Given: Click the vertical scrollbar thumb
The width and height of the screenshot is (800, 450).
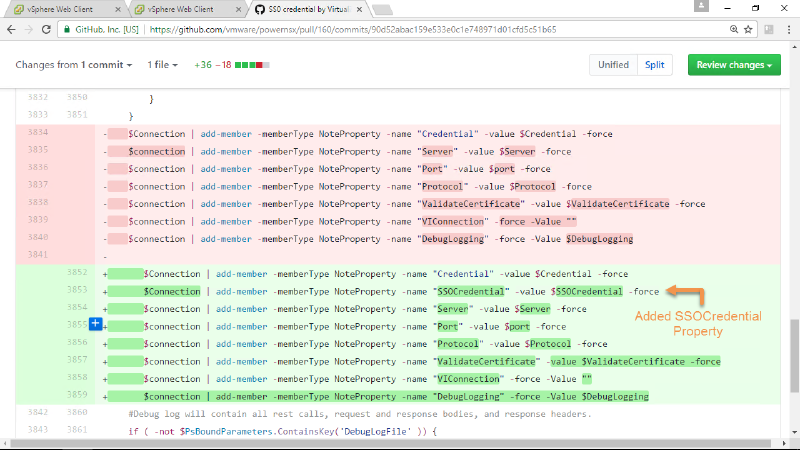Looking at the screenshot, I should click(795, 356).
